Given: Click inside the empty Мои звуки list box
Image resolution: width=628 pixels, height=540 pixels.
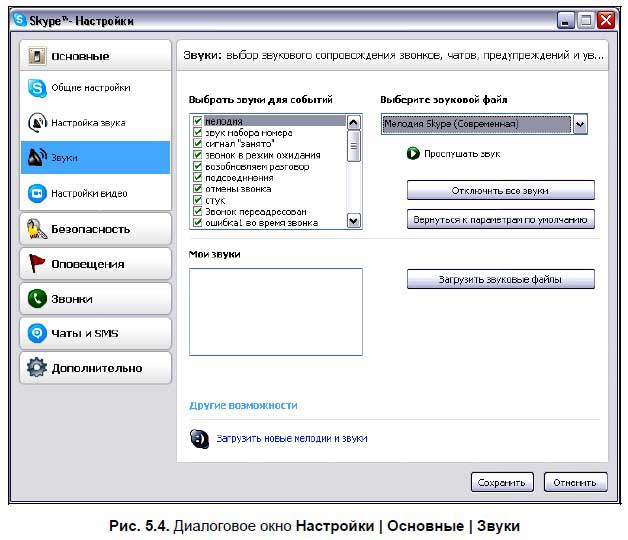Looking at the screenshot, I should click(275, 311).
